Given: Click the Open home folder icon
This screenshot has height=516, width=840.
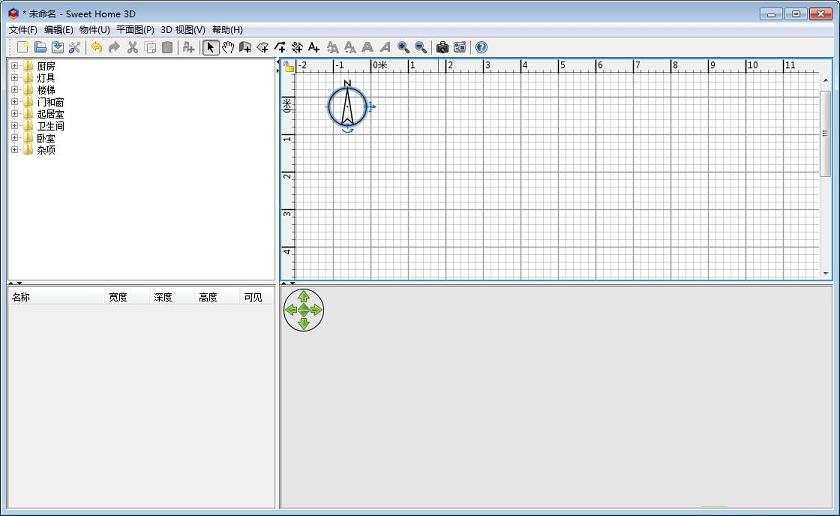Looking at the screenshot, I should pos(40,47).
